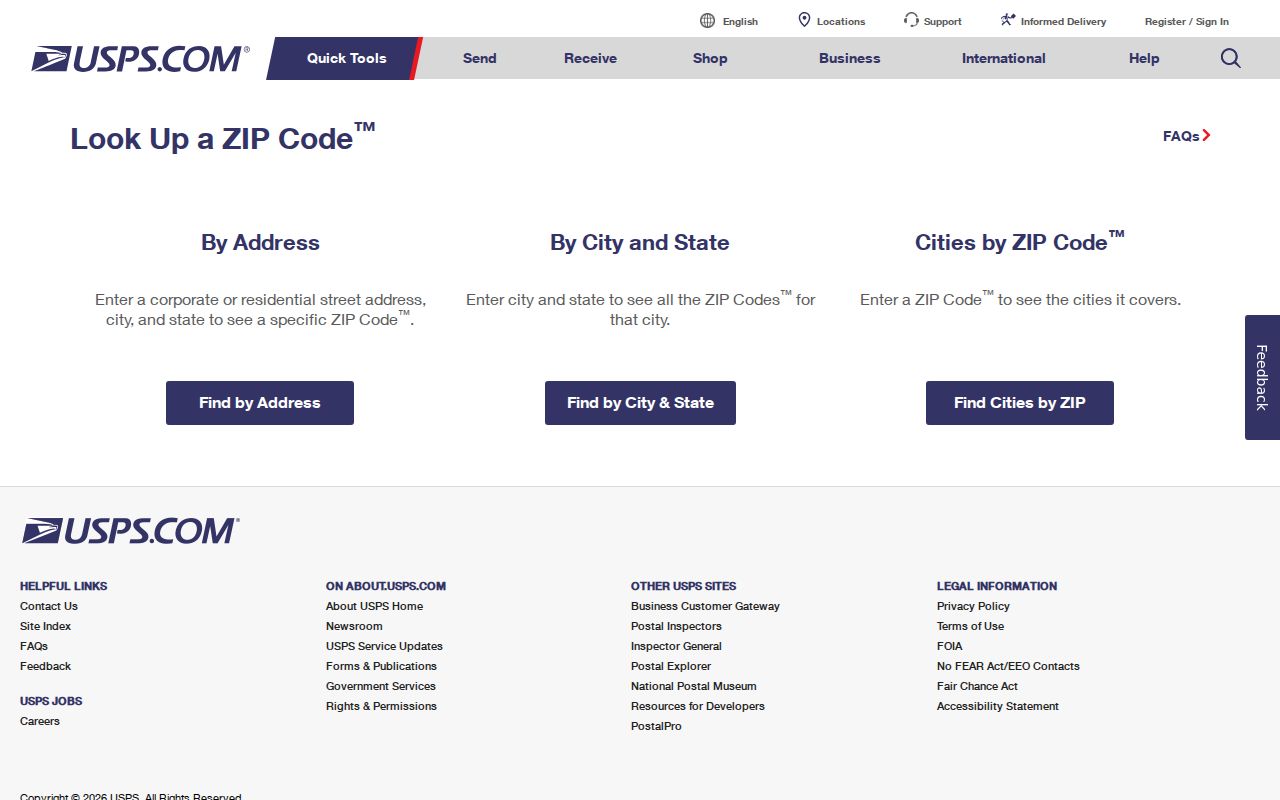Open the Government Services link
This screenshot has height=800, width=1280.
coord(381,686)
